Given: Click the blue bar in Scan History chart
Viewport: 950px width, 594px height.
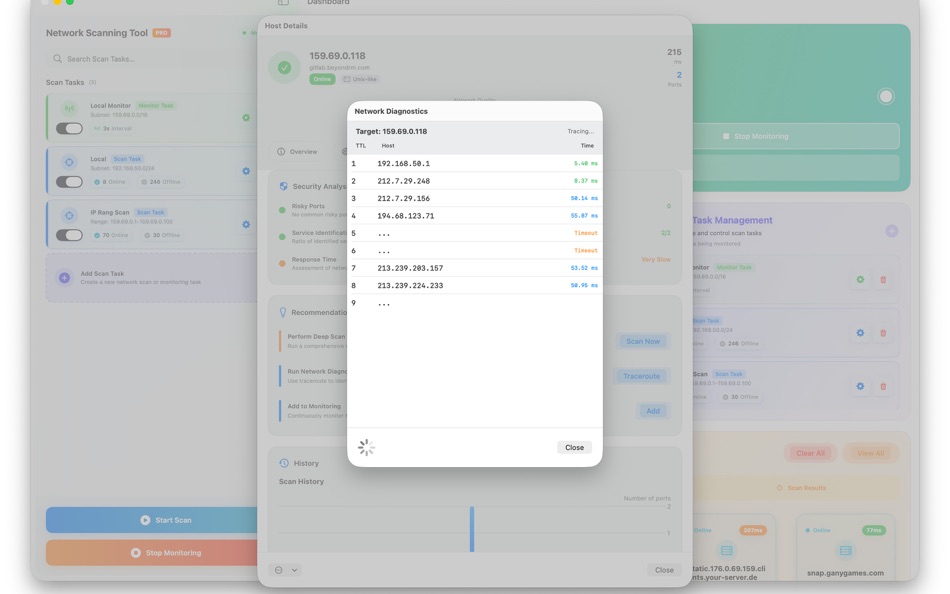Looking at the screenshot, I should (x=471, y=529).
